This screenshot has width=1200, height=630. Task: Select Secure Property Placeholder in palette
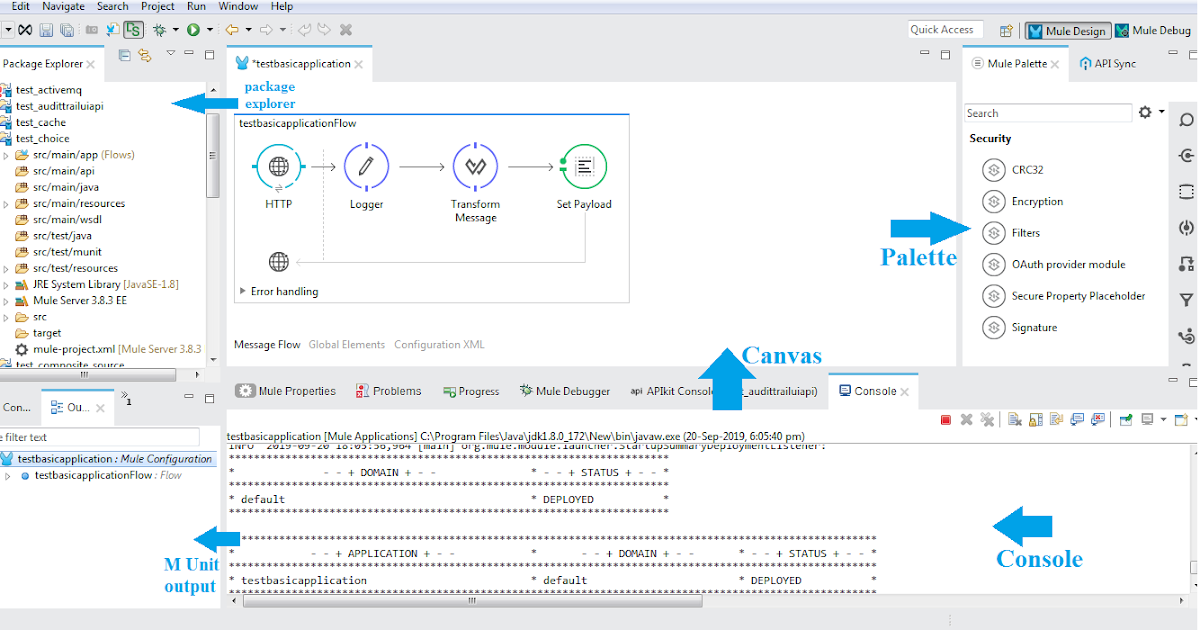click(x=1064, y=296)
